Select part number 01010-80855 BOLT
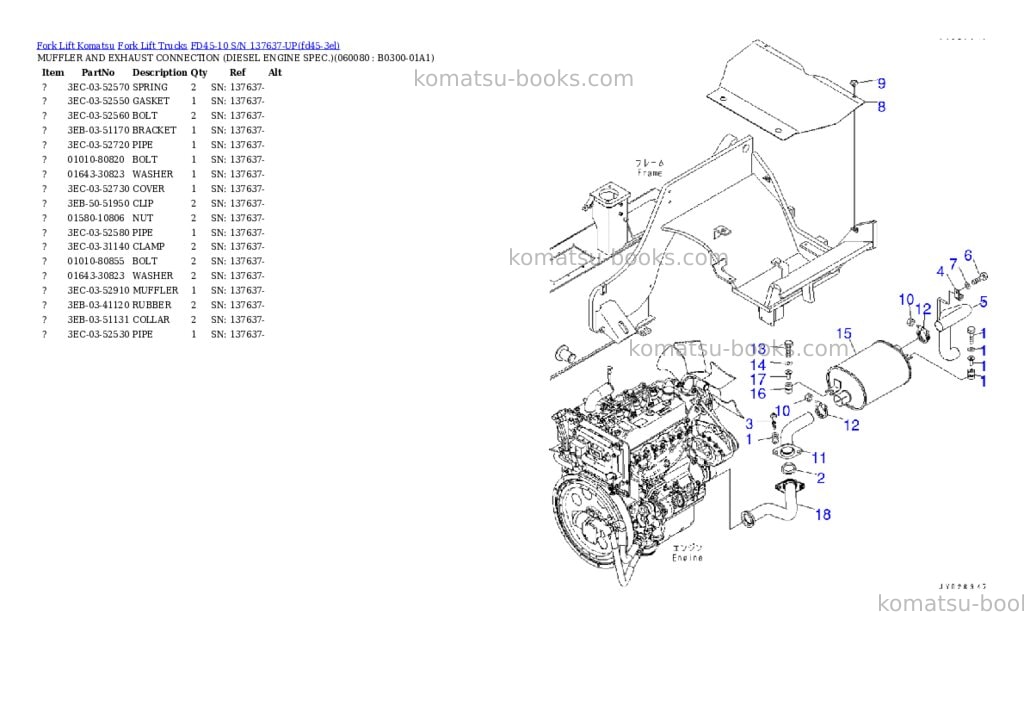This screenshot has width=1024, height=725. pyautogui.click(x=112, y=261)
